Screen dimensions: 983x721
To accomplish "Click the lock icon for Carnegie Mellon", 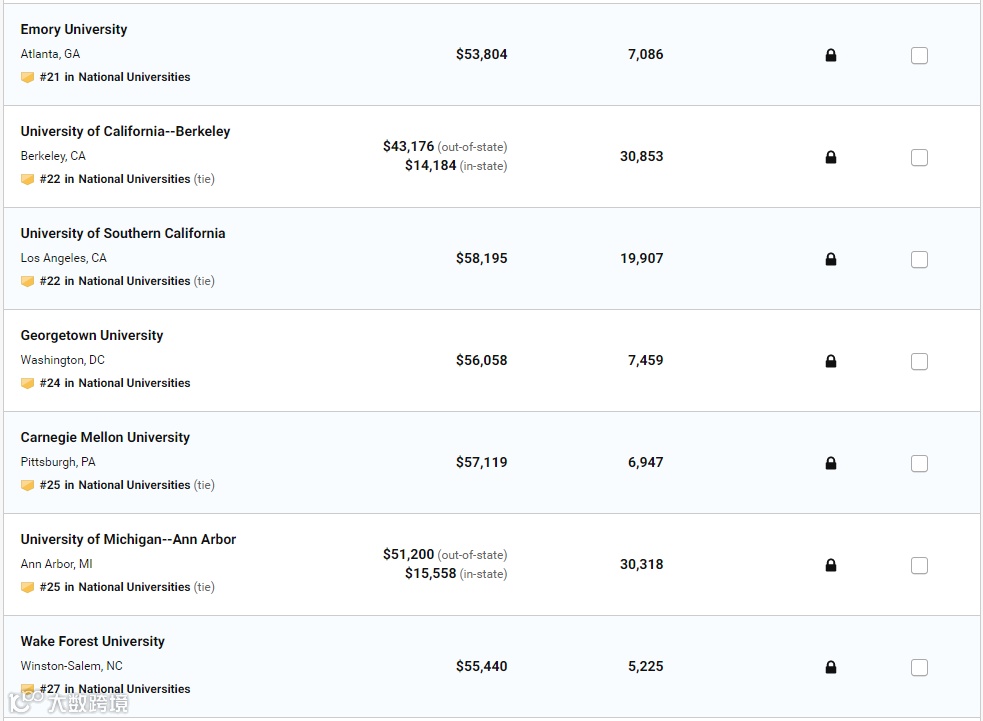I will (830, 463).
